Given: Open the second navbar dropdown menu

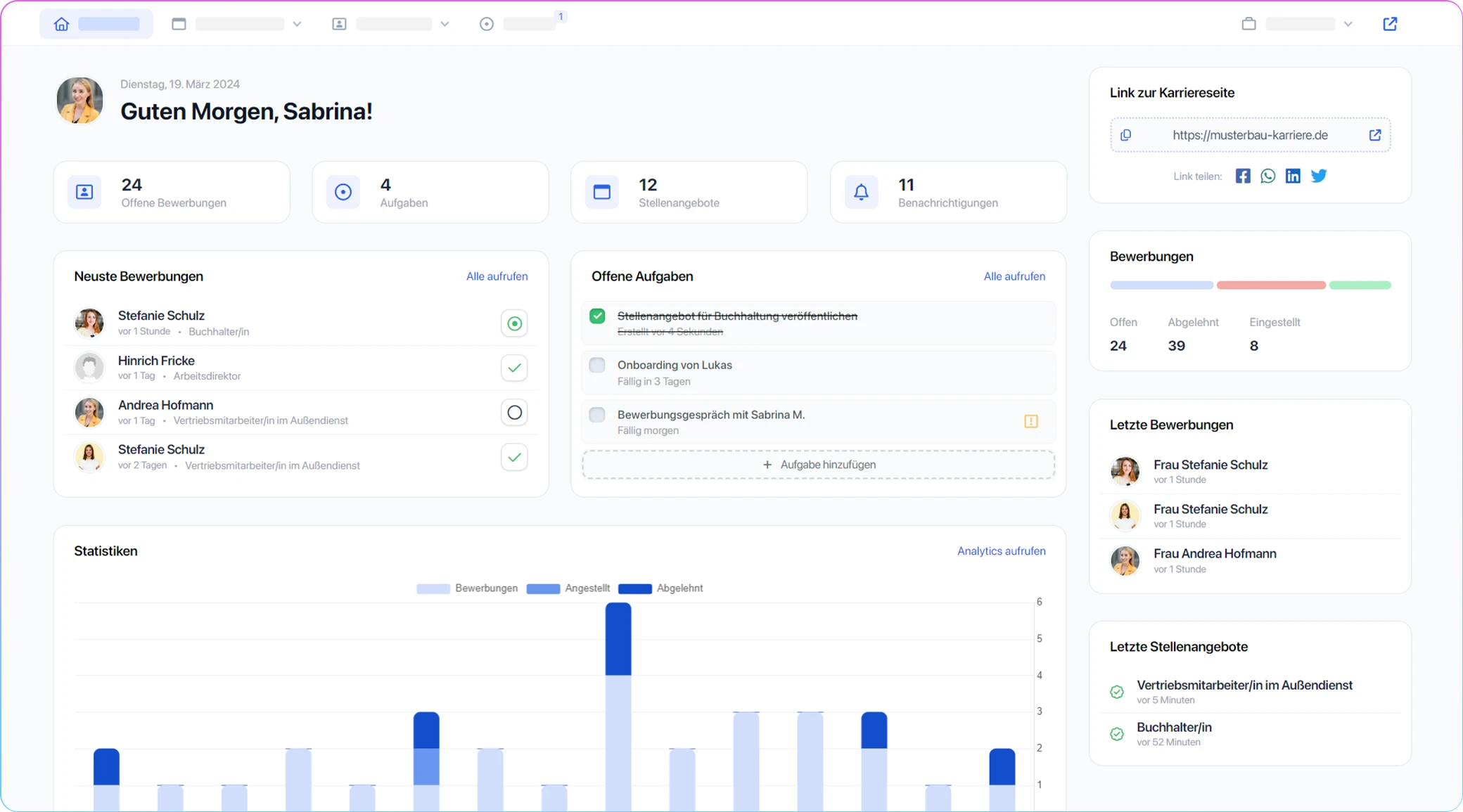Looking at the screenshot, I should click(445, 23).
